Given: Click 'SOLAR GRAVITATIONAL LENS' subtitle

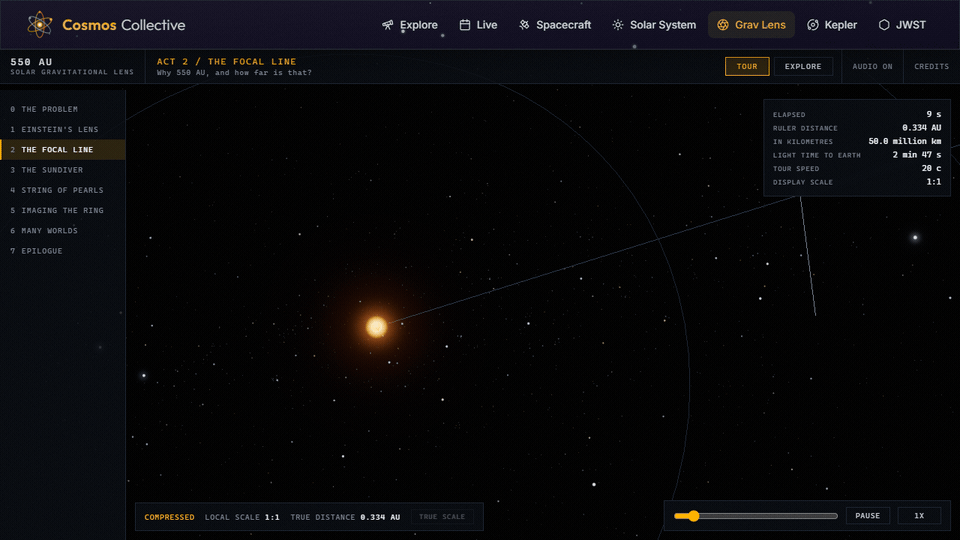Looking at the screenshot, I should 72,72.
